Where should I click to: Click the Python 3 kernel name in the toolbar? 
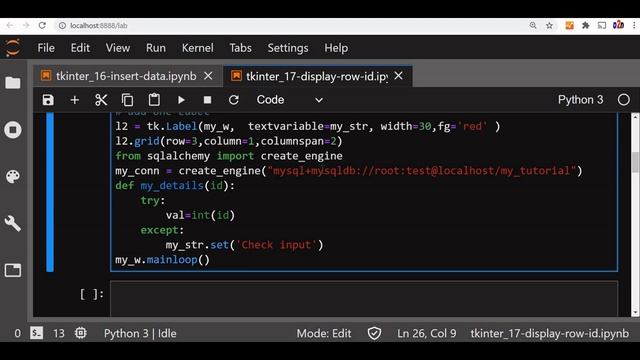[x=580, y=100]
